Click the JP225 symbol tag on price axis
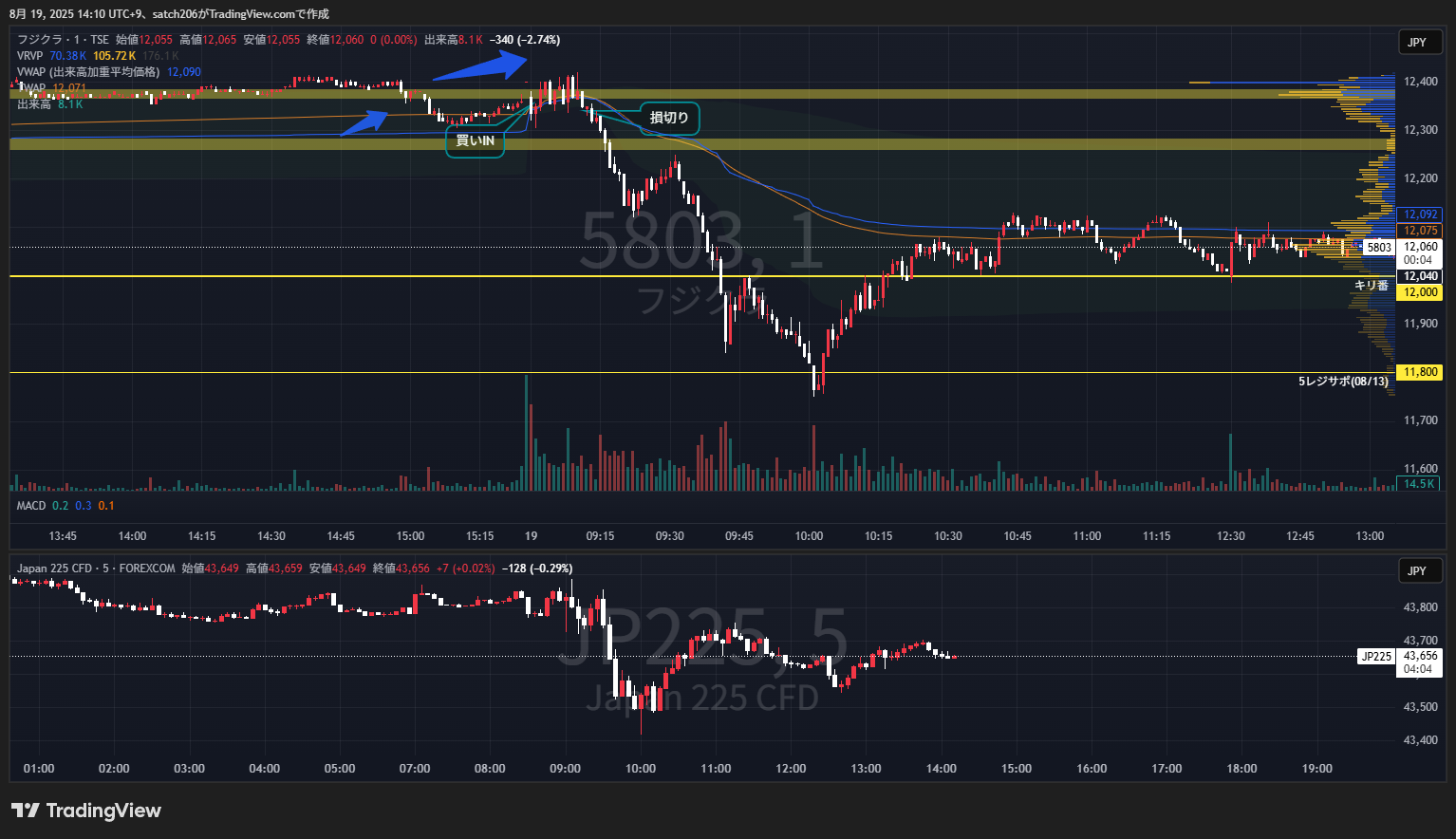The image size is (1456, 839). [1376, 656]
